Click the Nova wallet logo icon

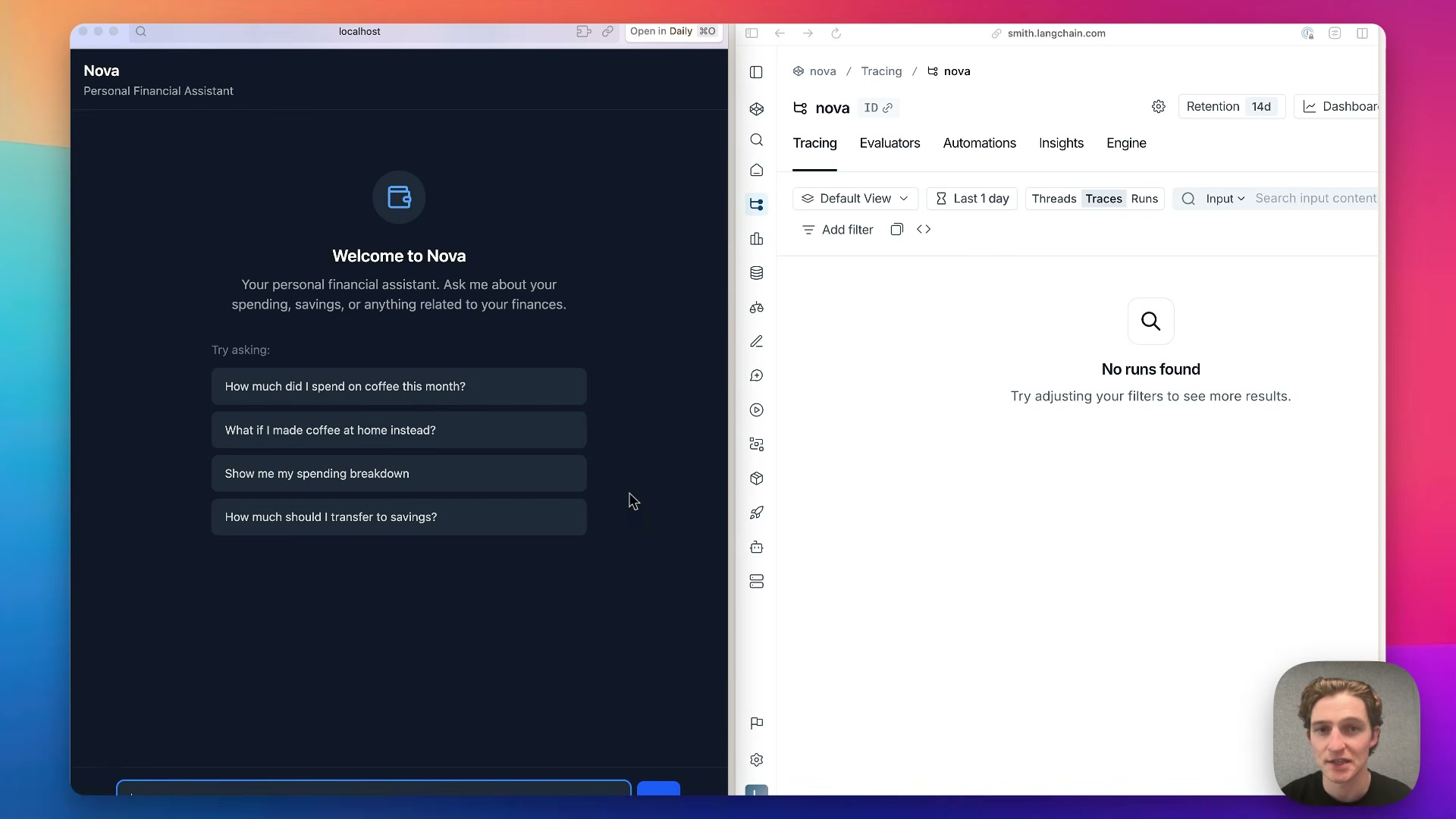(x=399, y=197)
